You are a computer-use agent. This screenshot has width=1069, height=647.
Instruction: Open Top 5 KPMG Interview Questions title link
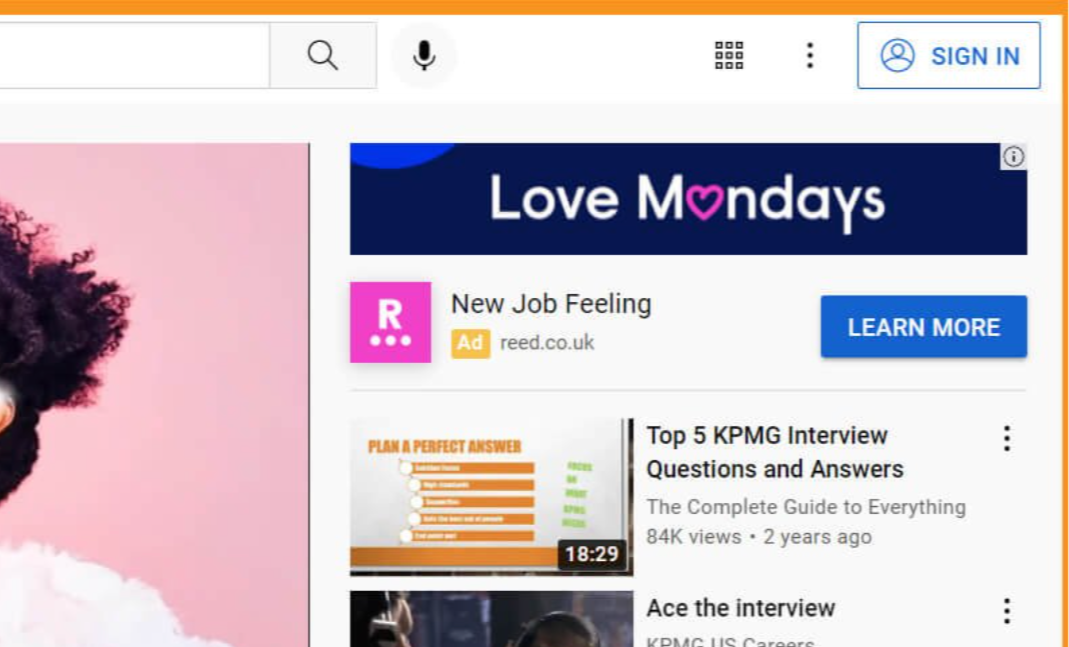[x=775, y=452]
